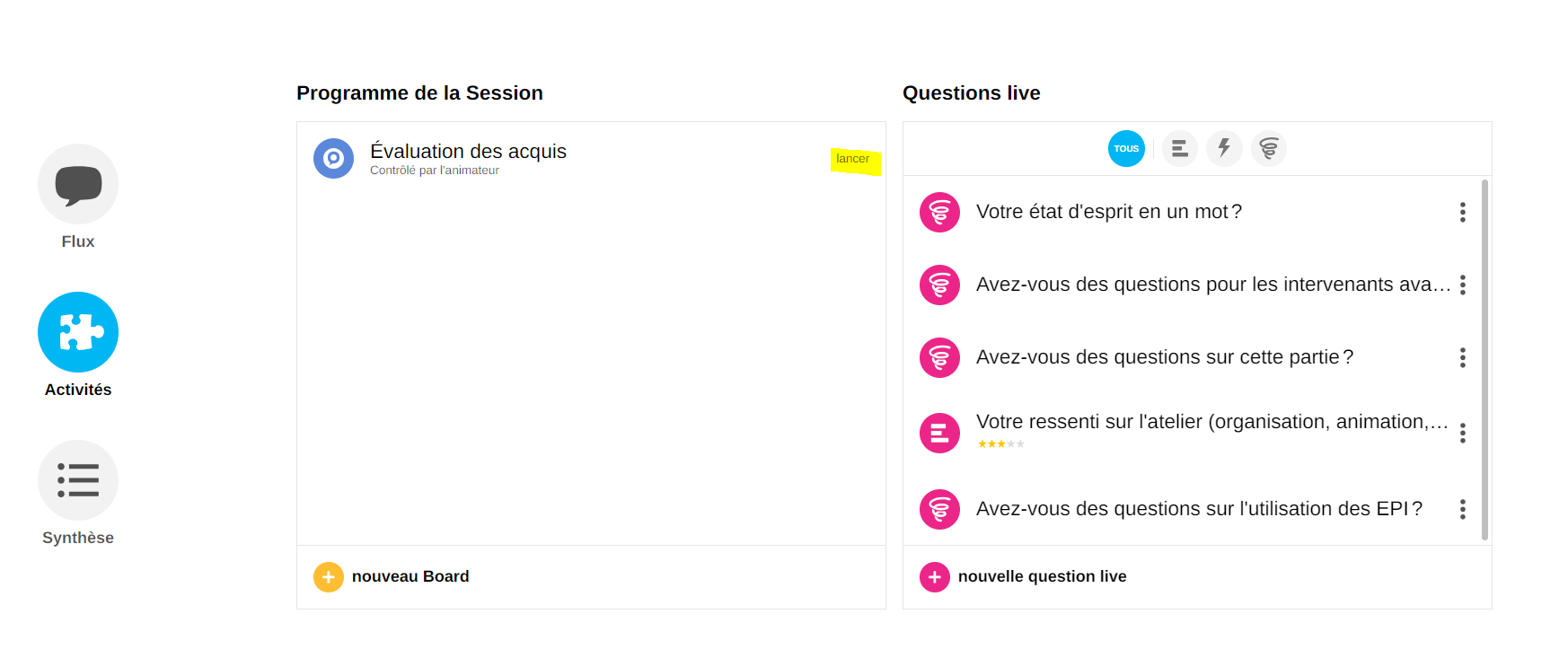
Task: Add a nouvelle question live
Action: [1042, 577]
